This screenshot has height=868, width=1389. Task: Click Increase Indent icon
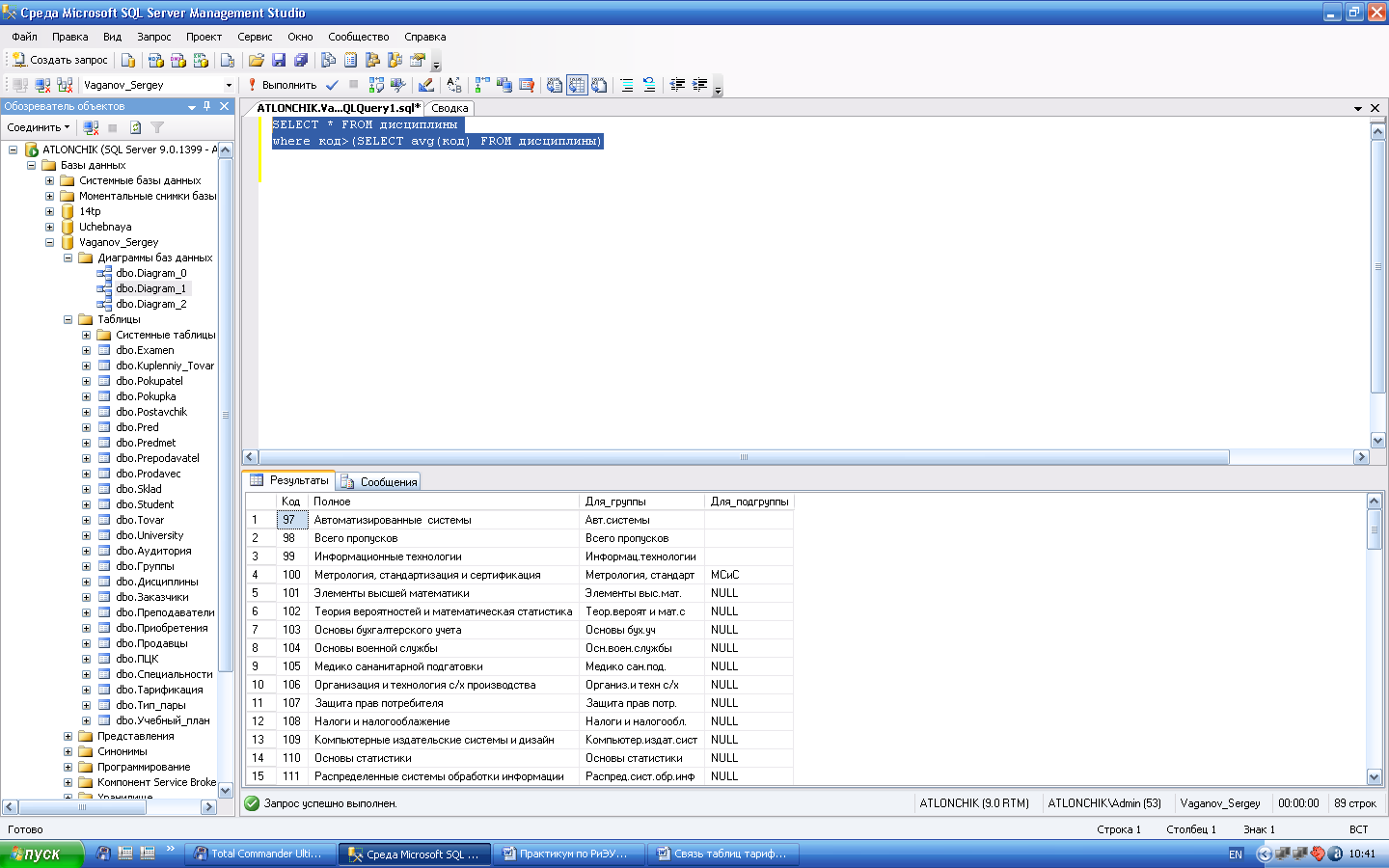click(x=699, y=85)
